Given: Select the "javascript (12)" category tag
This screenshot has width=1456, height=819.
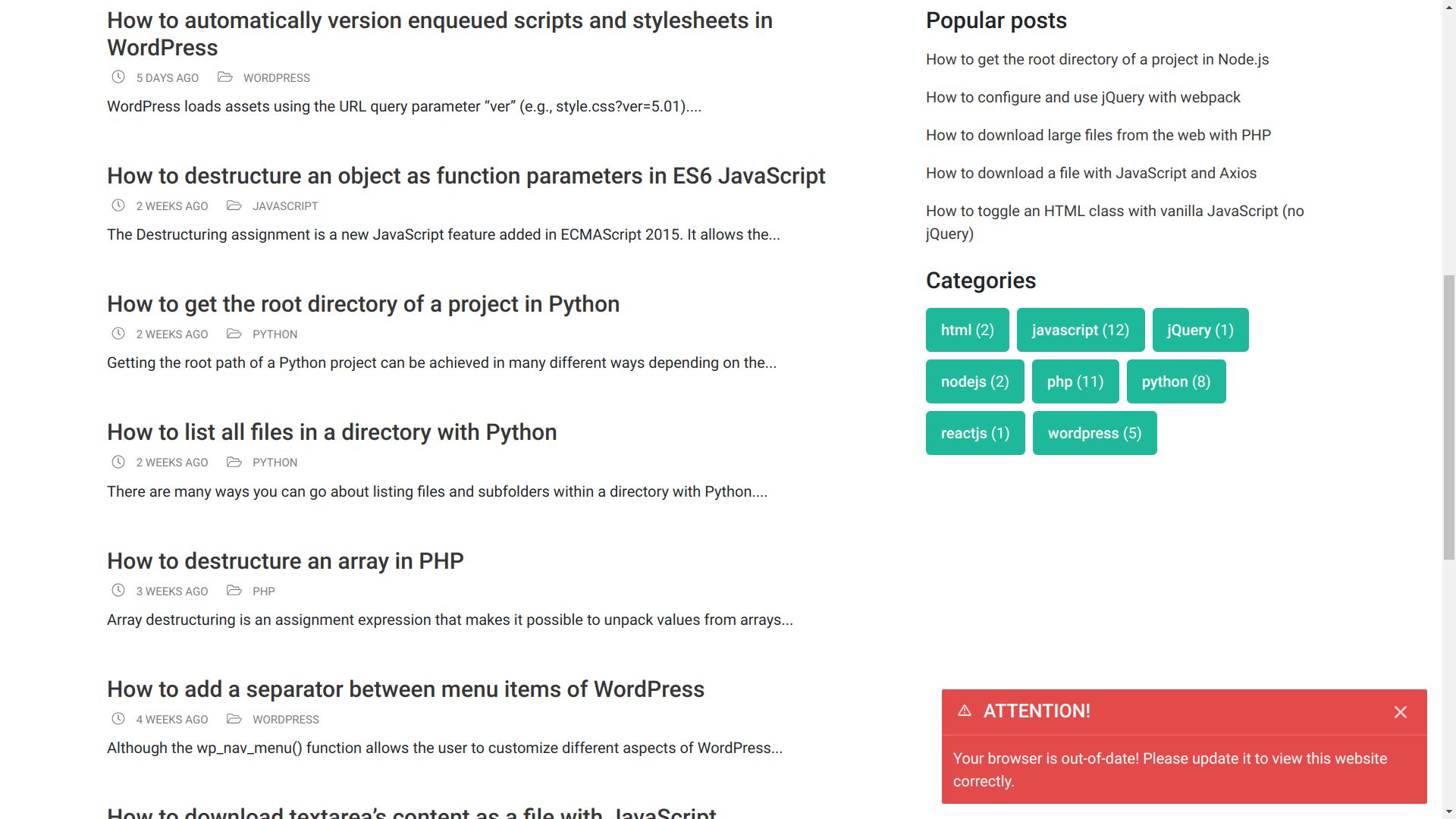Looking at the screenshot, I should click(x=1081, y=330).
